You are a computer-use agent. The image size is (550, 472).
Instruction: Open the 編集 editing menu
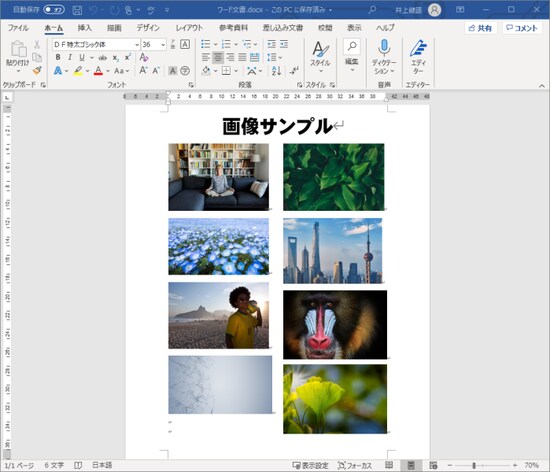point(351,56)
